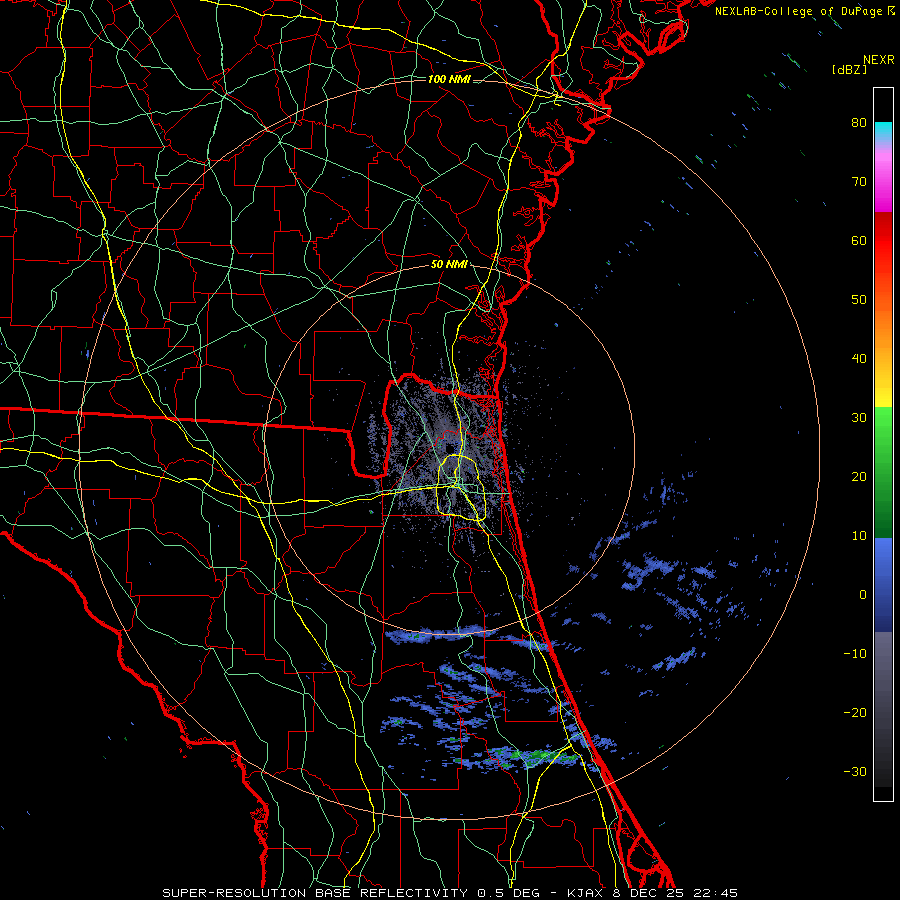Click the 10 dBZ scale value

(859, 536)
